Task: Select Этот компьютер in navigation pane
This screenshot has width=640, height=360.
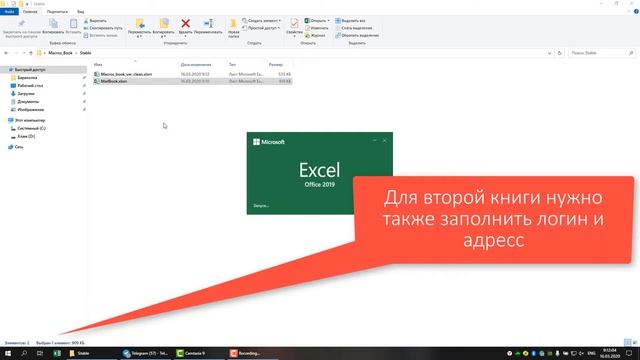Action: [27, 120]
